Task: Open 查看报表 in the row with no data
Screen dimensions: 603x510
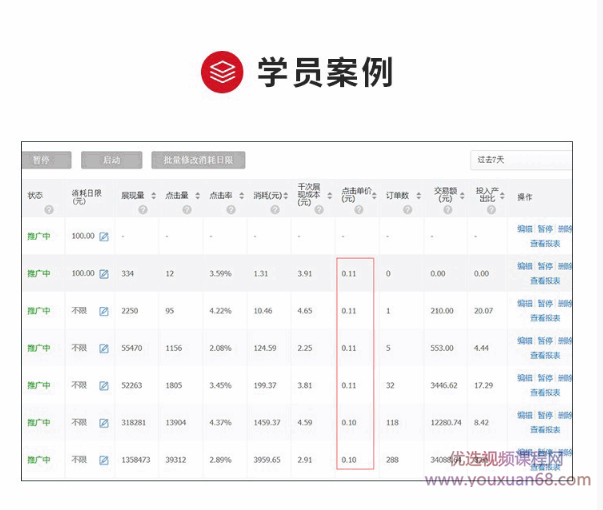Action: (x=545, y=243)
